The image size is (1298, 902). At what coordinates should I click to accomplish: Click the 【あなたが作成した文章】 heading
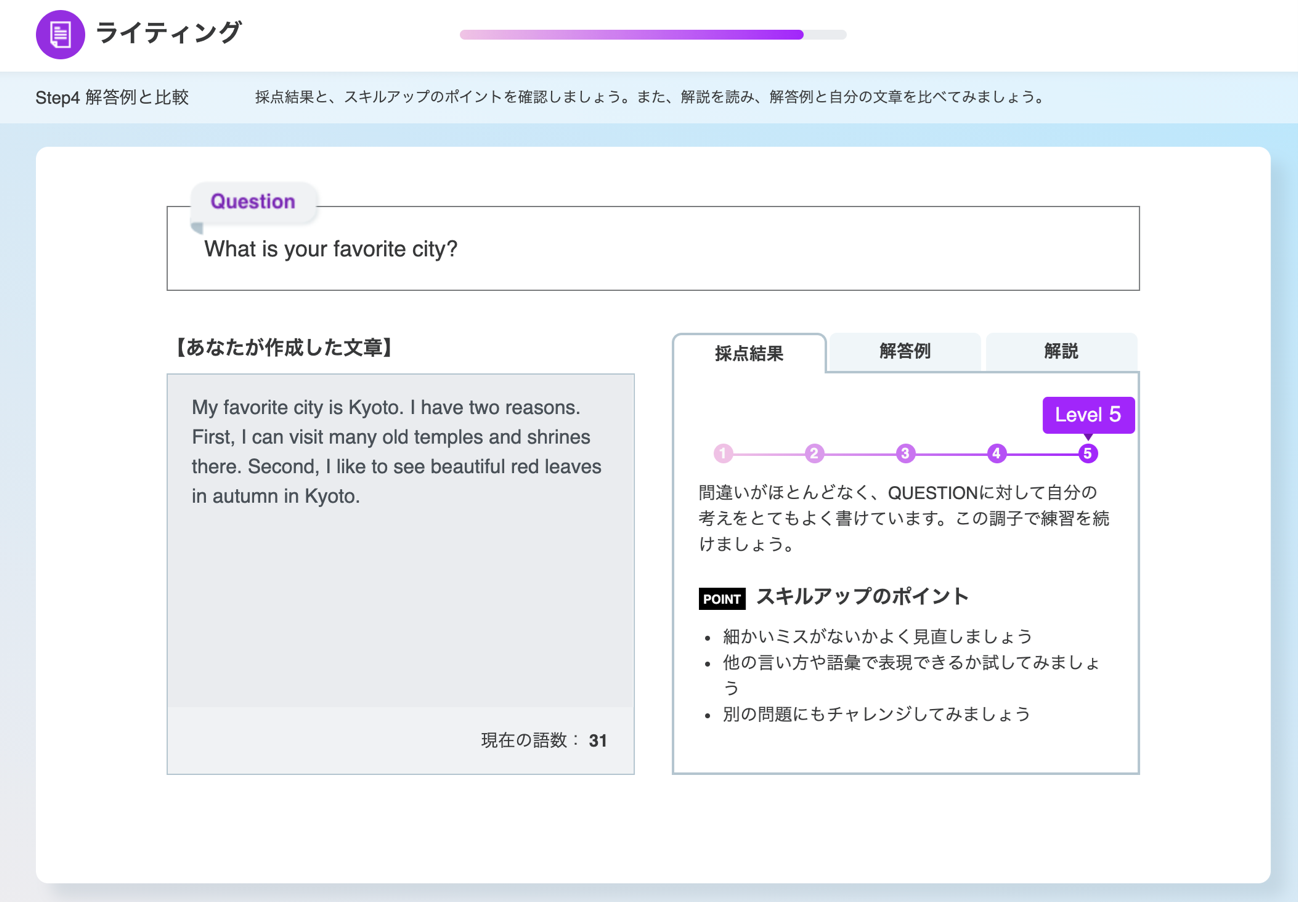pos(284,347)
